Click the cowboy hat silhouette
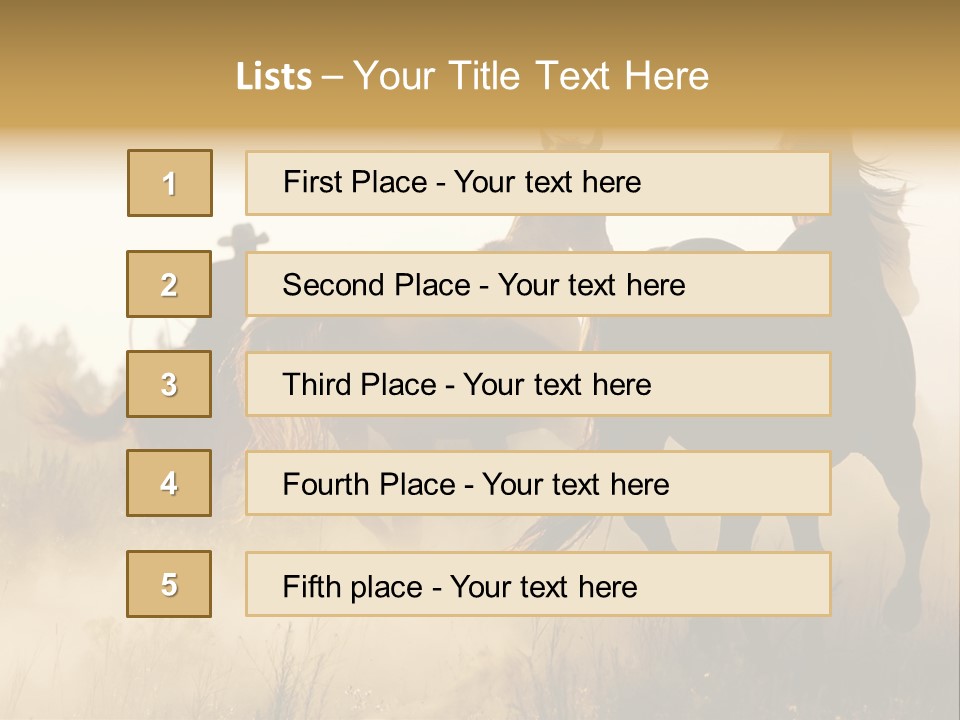 coord(240,238)
